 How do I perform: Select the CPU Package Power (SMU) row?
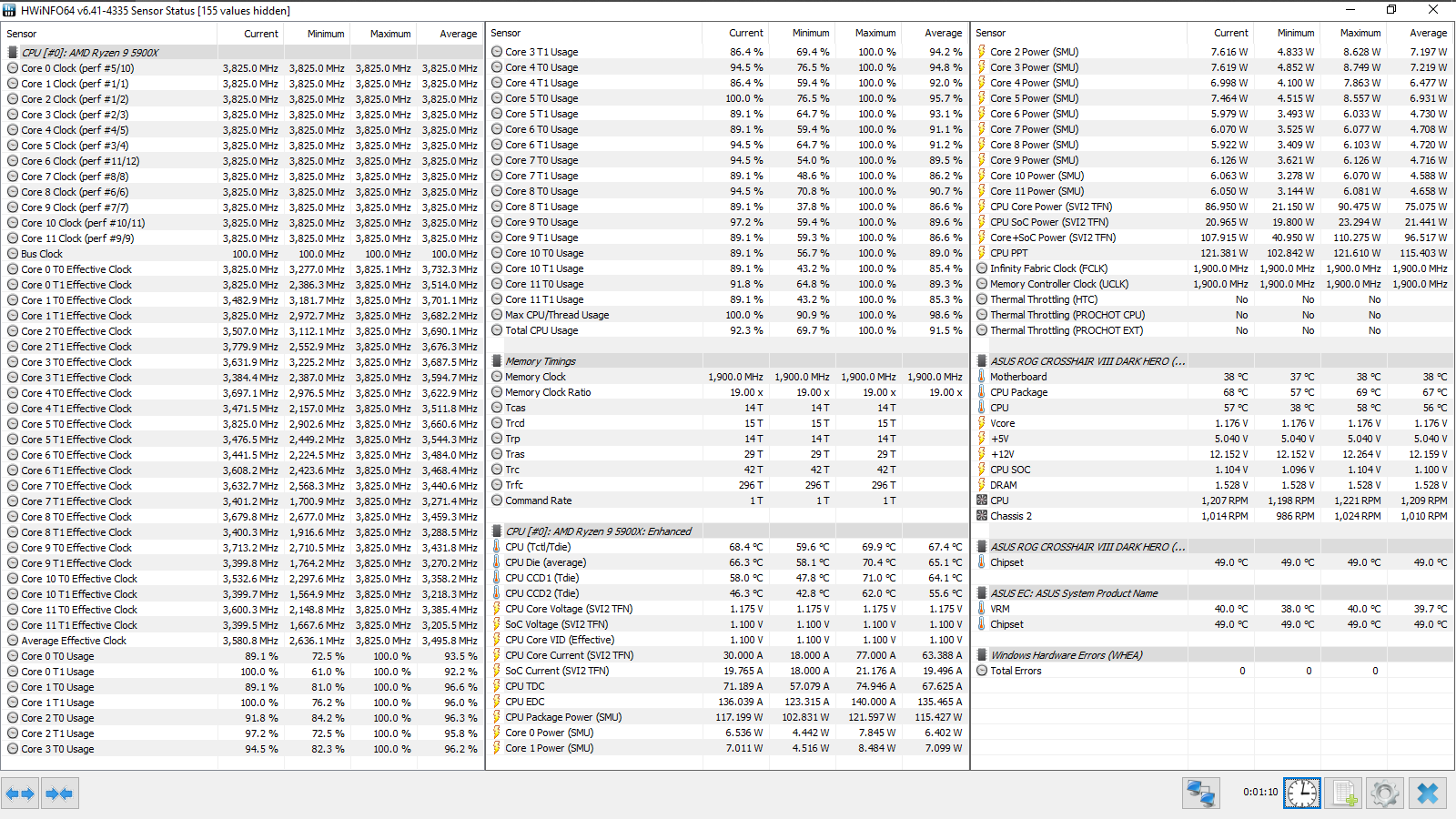pos(728,717)
